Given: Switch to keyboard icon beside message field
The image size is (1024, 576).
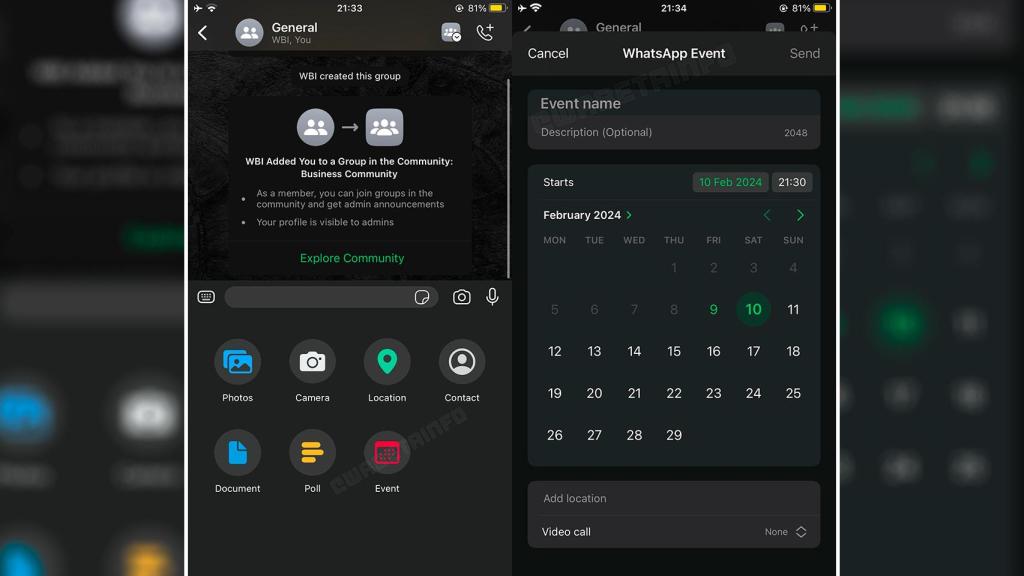Looking at the screenshot, I should (206, 297).
